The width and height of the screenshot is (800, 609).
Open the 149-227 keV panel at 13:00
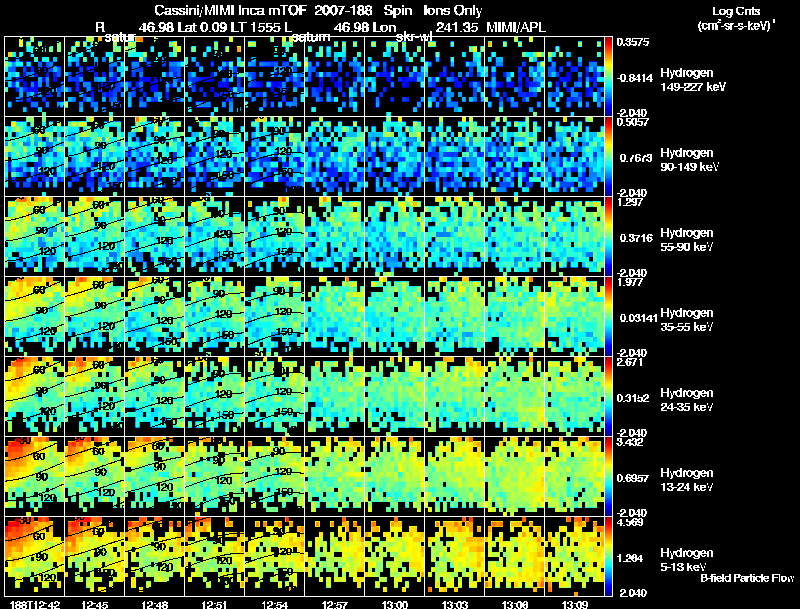pos(395,76)
